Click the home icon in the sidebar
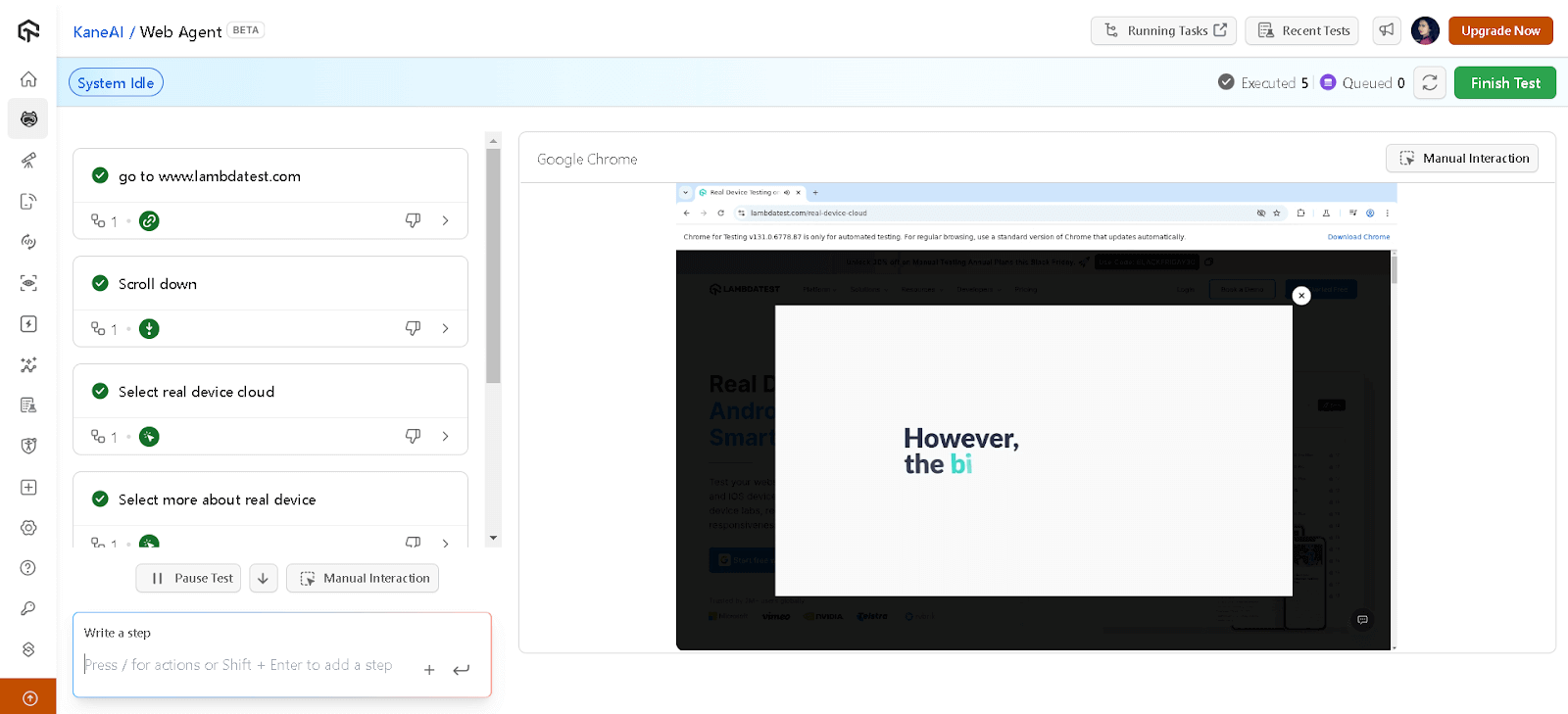1568x714 pixels. coord(28,79)
